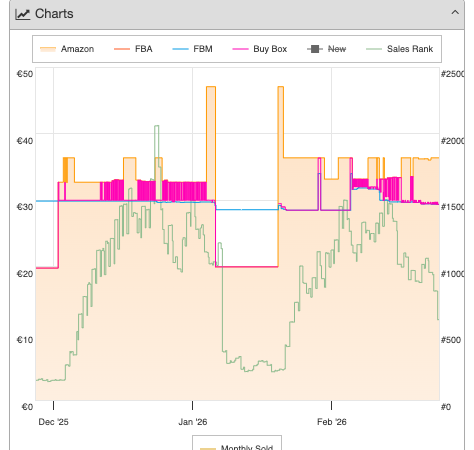Toggle the Monthly Sold legend entry
The height and width of the screenshot is (450, 474).
(237, 447)
